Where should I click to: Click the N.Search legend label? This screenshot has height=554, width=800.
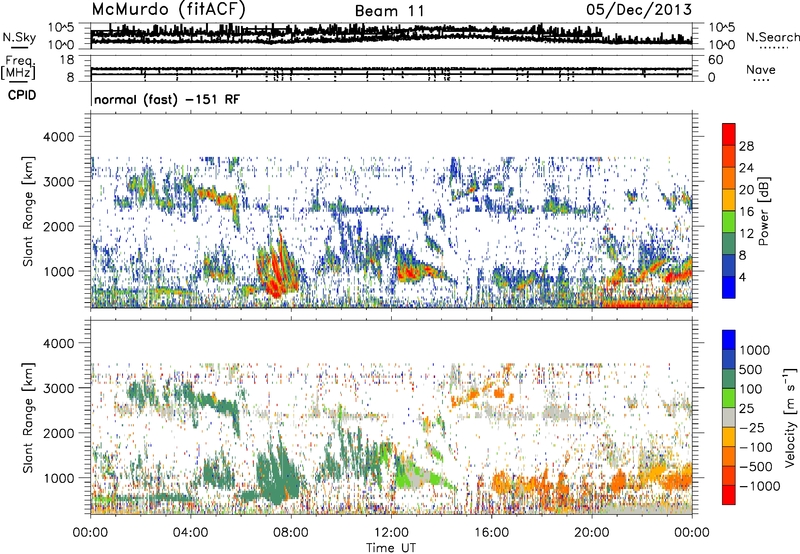click(x=772, y=37)
